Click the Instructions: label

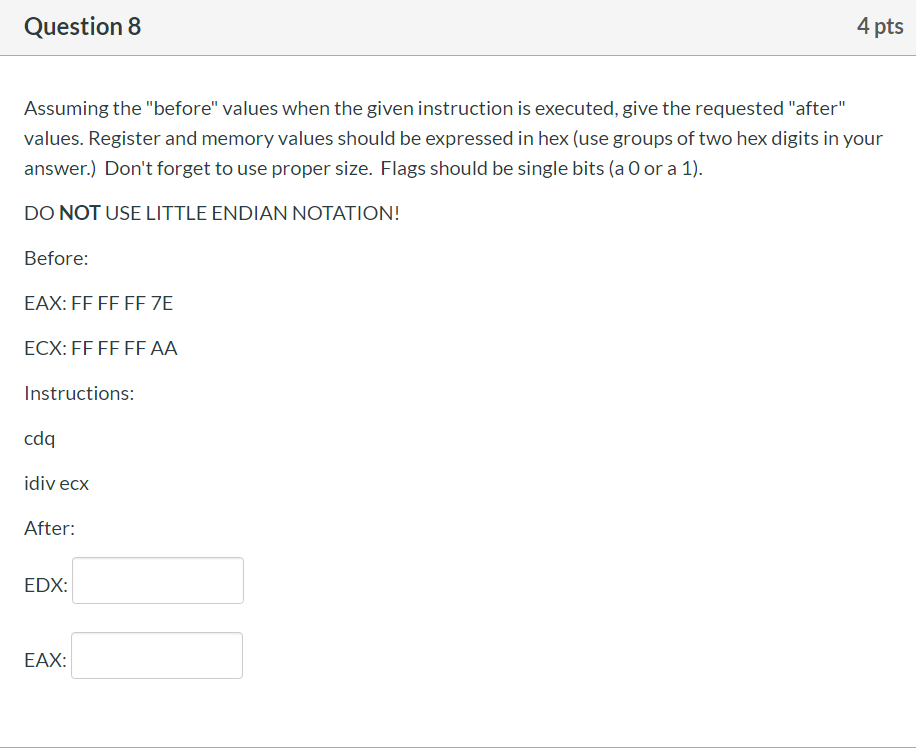point(79,393)
